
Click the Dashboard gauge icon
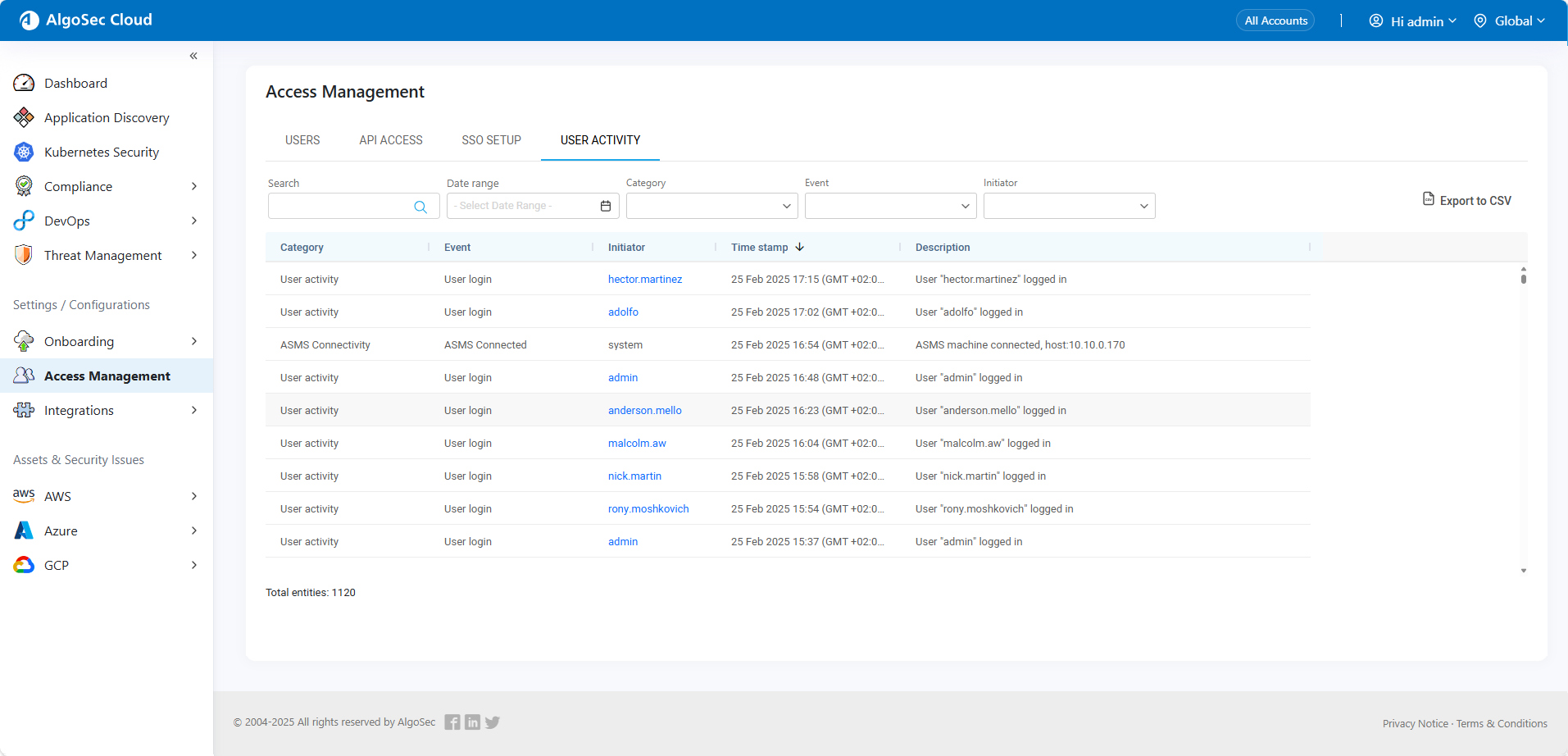[x=24, y=83]
